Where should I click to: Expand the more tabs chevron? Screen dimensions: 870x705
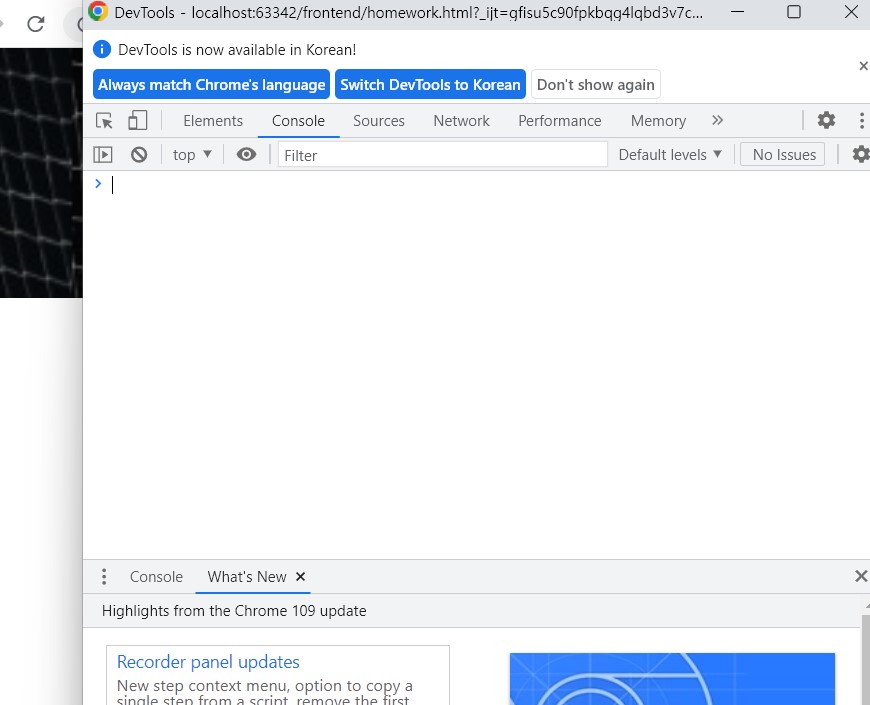click(x=717, y=120)
